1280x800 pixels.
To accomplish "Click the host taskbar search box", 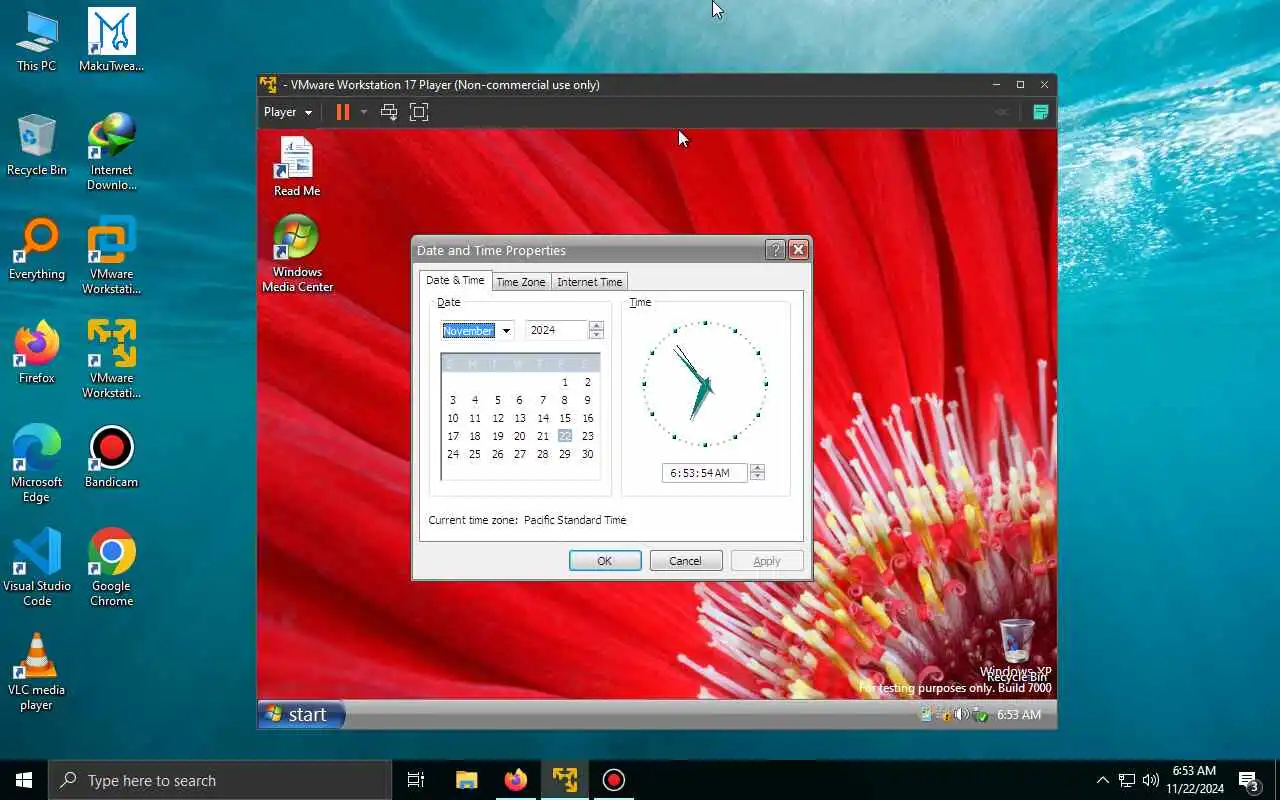I will [220, 780].
